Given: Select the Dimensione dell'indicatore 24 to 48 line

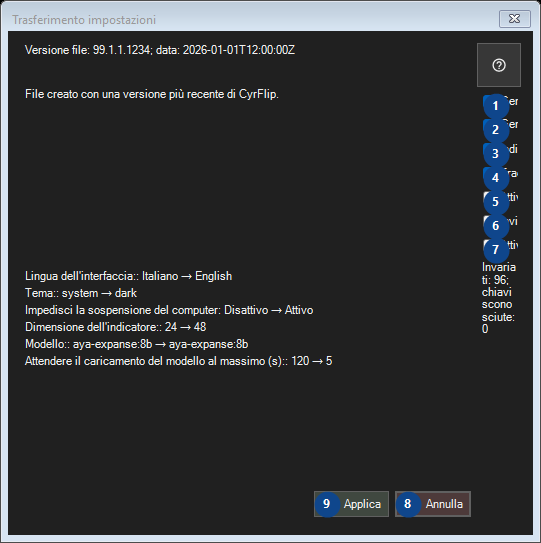Looking at the screenshot, I should (x=116, y=327).
